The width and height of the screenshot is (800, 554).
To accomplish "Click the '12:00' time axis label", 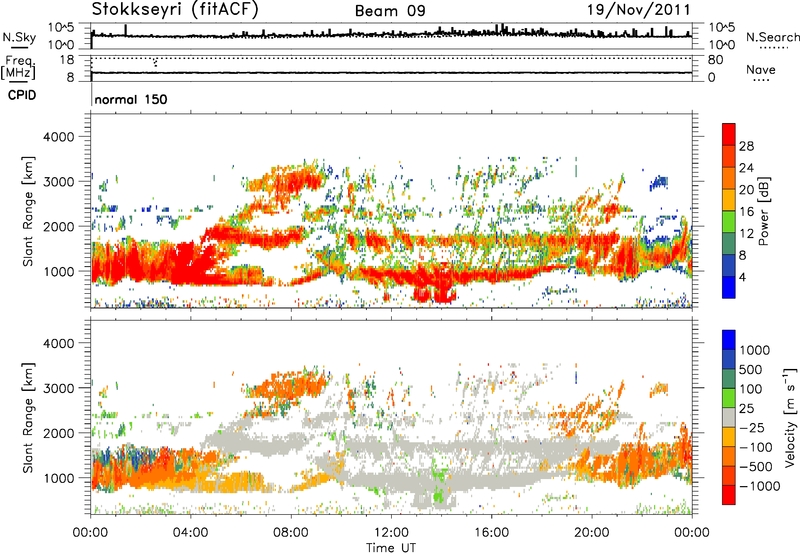I will point(391,533).
